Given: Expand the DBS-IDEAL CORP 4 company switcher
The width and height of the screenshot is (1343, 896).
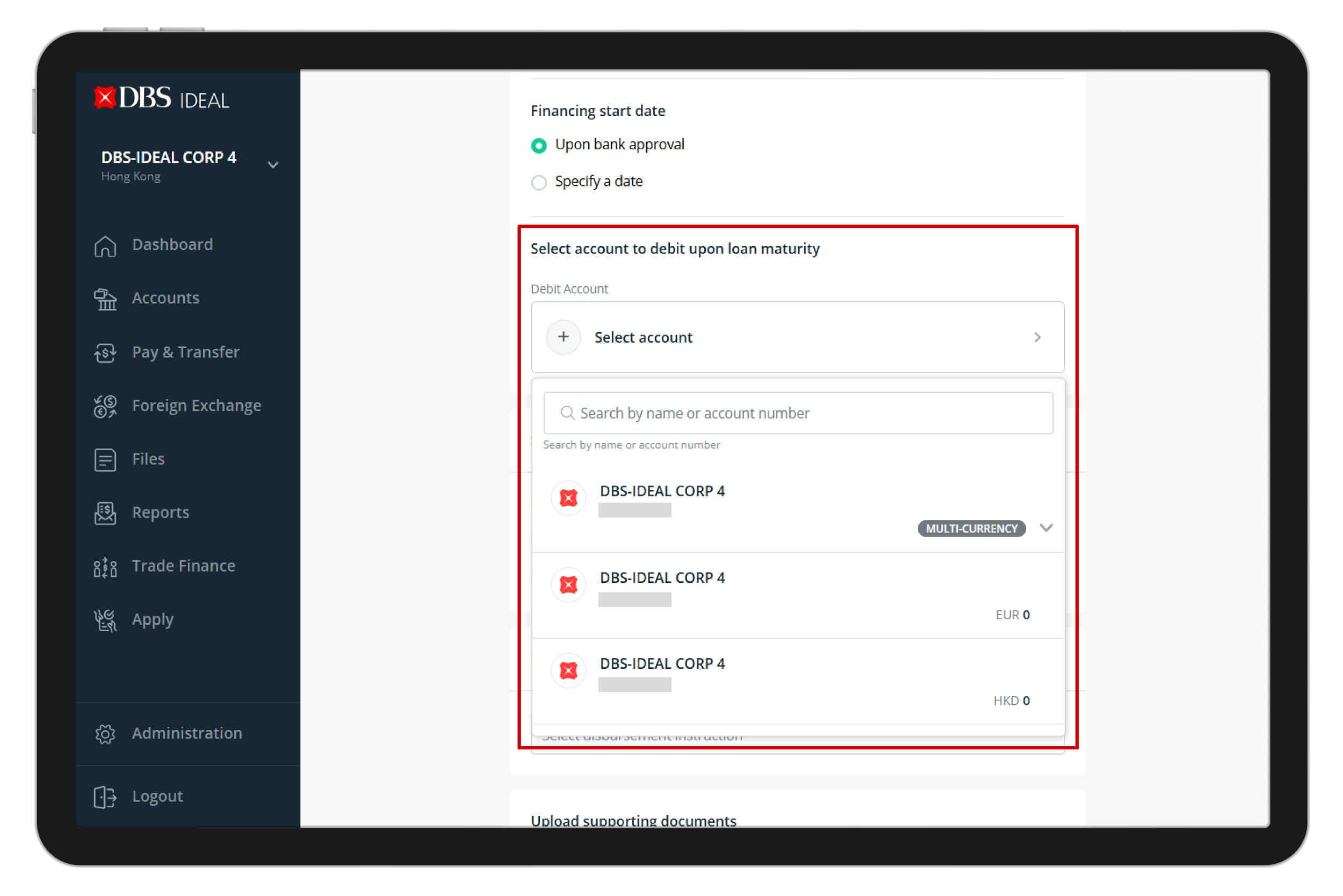Looking at the screenshot, I should [x=273, y=165].
